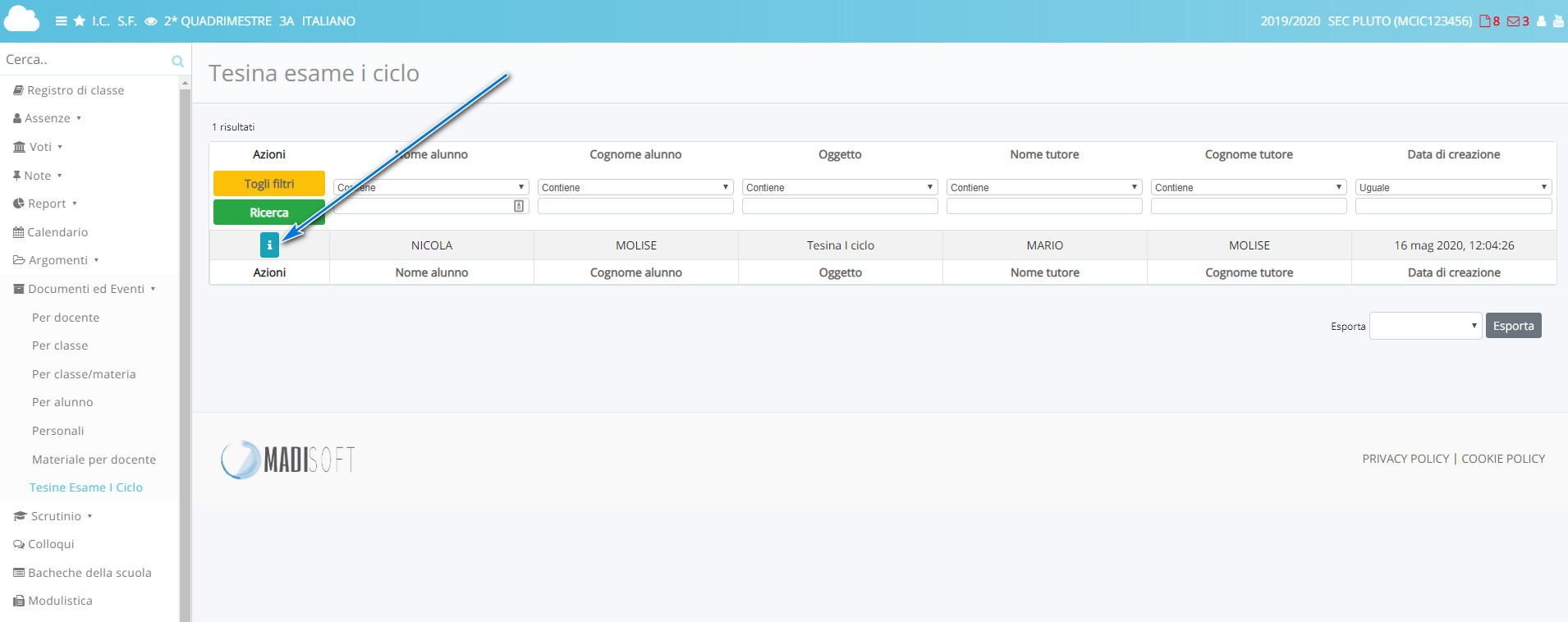The height and width of the screenshot is (622, 1568).
Task: Click the cloud logo in the header
Action: pyautogui.click(x=22, y=19)
